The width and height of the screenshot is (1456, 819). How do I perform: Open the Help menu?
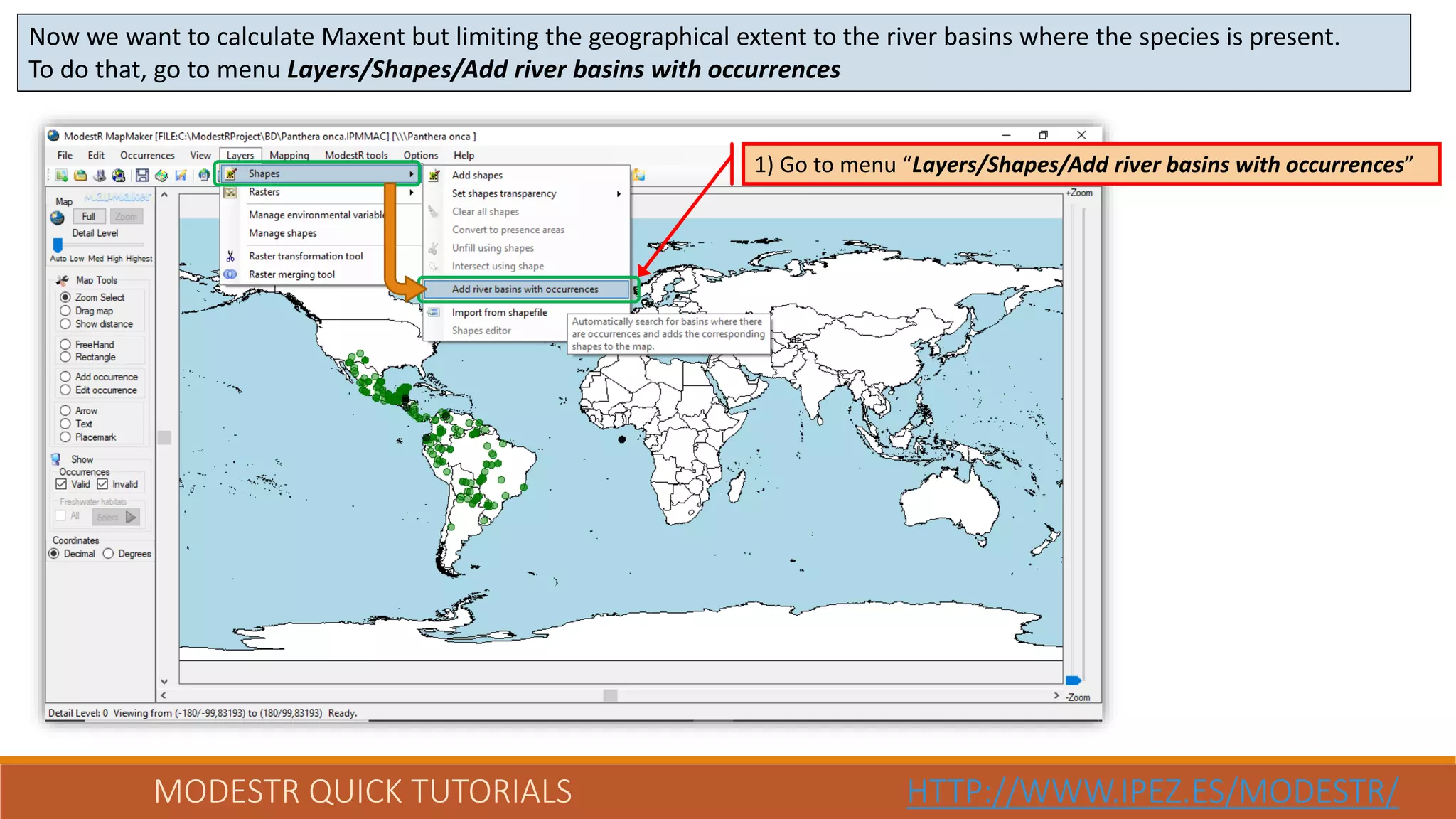pos(464,155)
